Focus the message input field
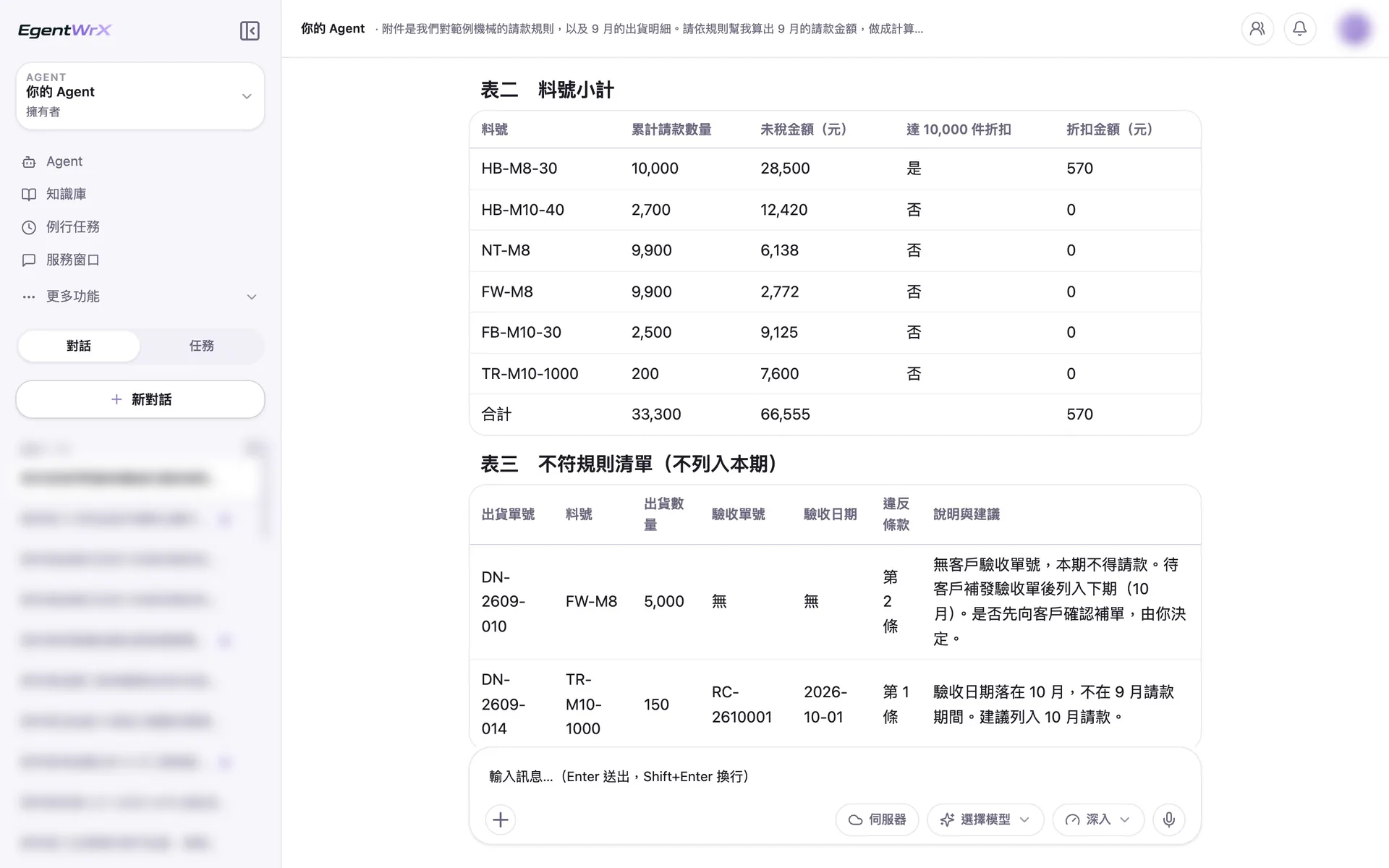The height and width of the screenshot is (868, 1389). click(835, 776)
